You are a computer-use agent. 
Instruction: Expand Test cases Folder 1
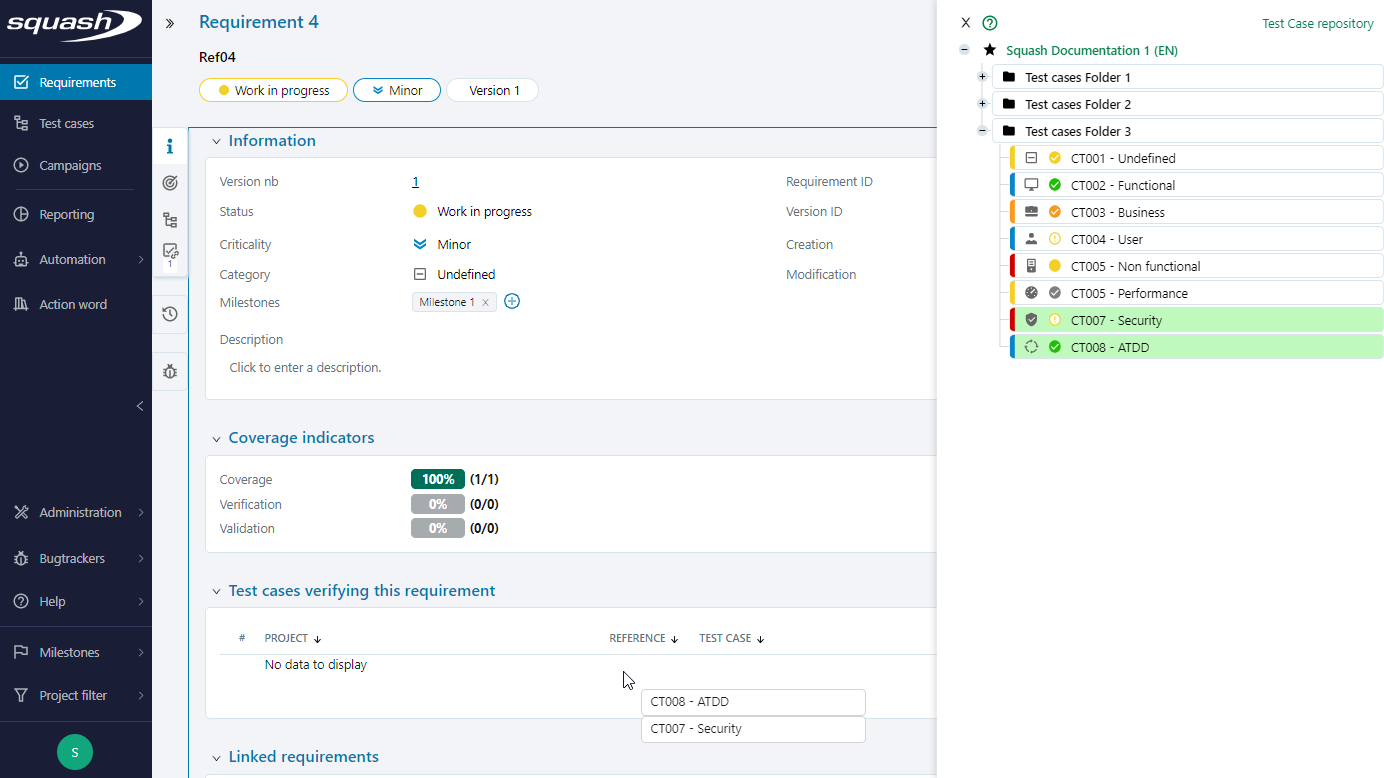[x=982, y=76]
